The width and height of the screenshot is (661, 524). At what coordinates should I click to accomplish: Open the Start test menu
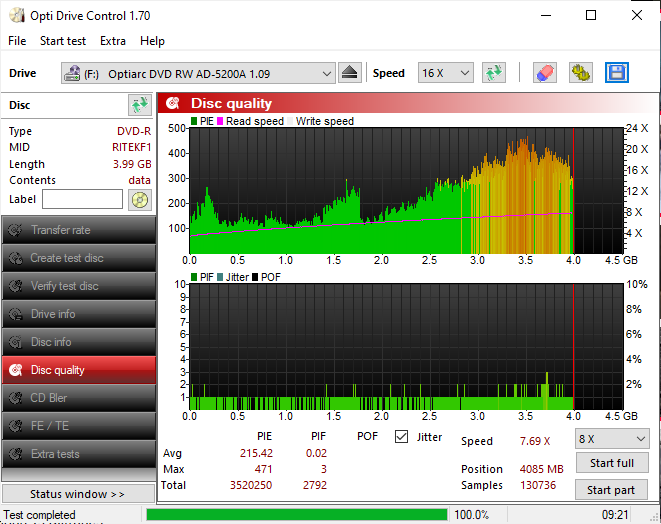coord(63,41)
